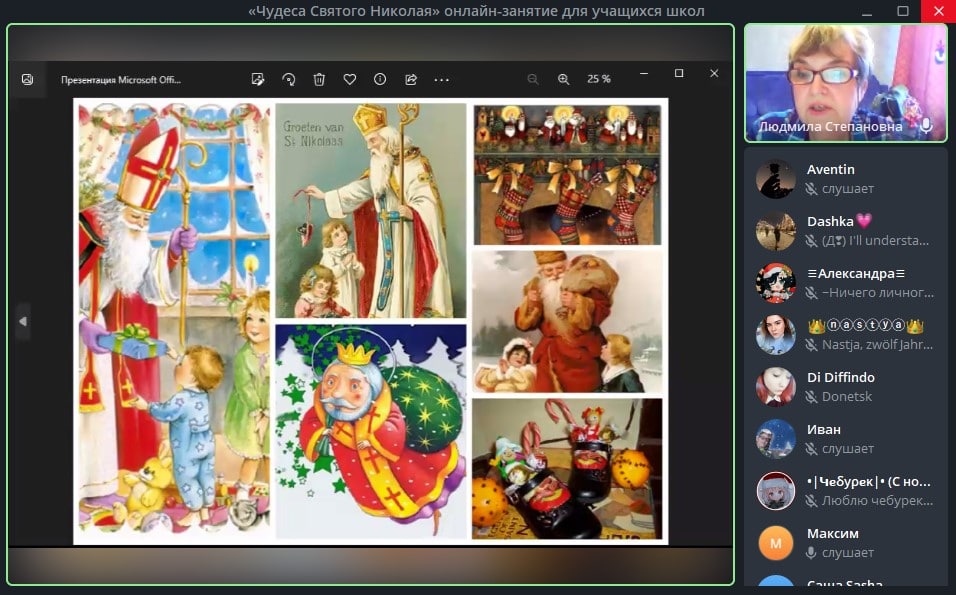The width and height of the screenshot is (956, 595).
Task: Click the microphone icon on Людмила Степановна's video
Action: 926,126
